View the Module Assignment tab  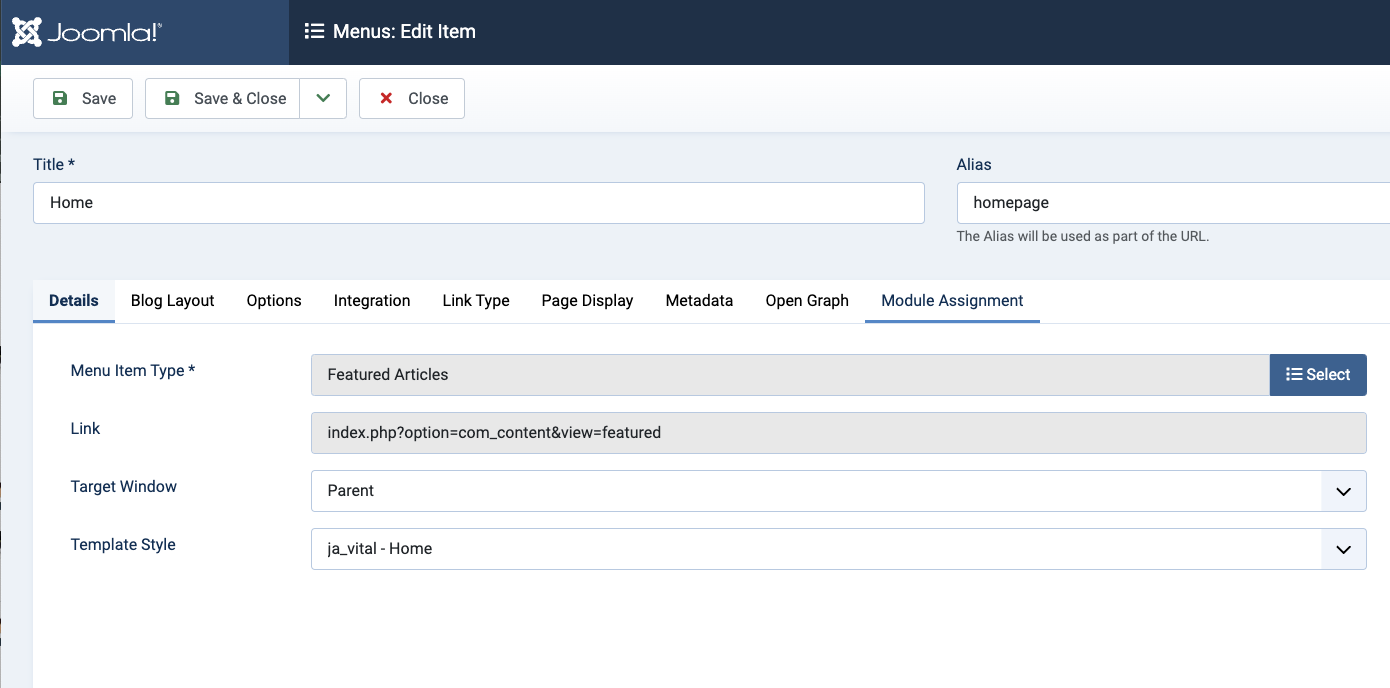[x=952, y=300]
